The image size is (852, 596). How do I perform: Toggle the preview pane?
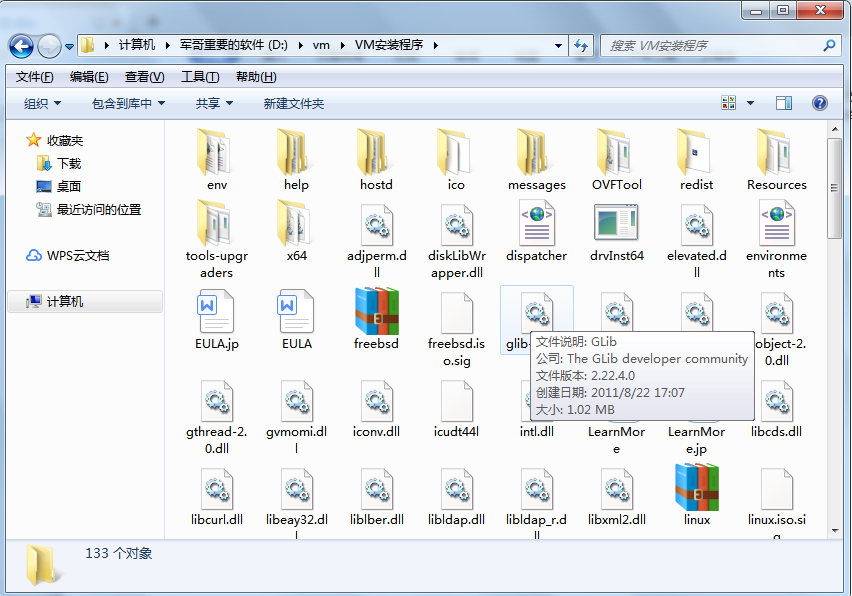click(784, 103)
